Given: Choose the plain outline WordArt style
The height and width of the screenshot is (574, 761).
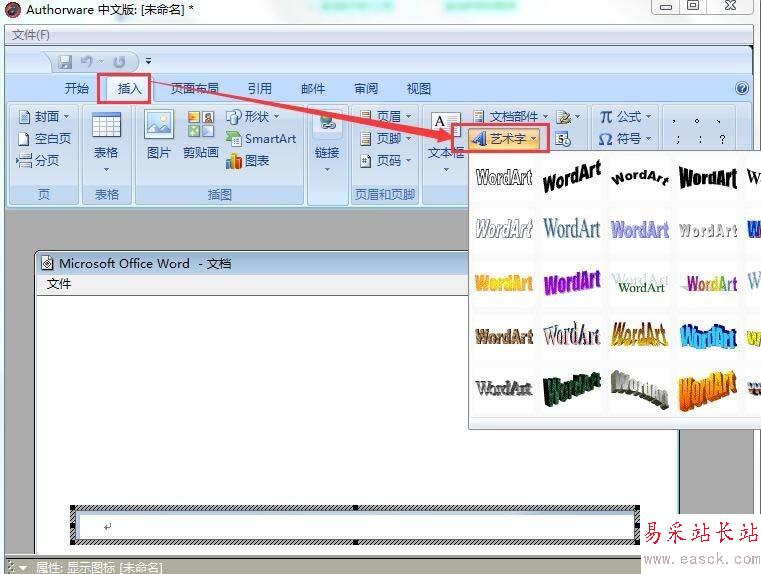Looking at the screenshot, I should 504,177.
